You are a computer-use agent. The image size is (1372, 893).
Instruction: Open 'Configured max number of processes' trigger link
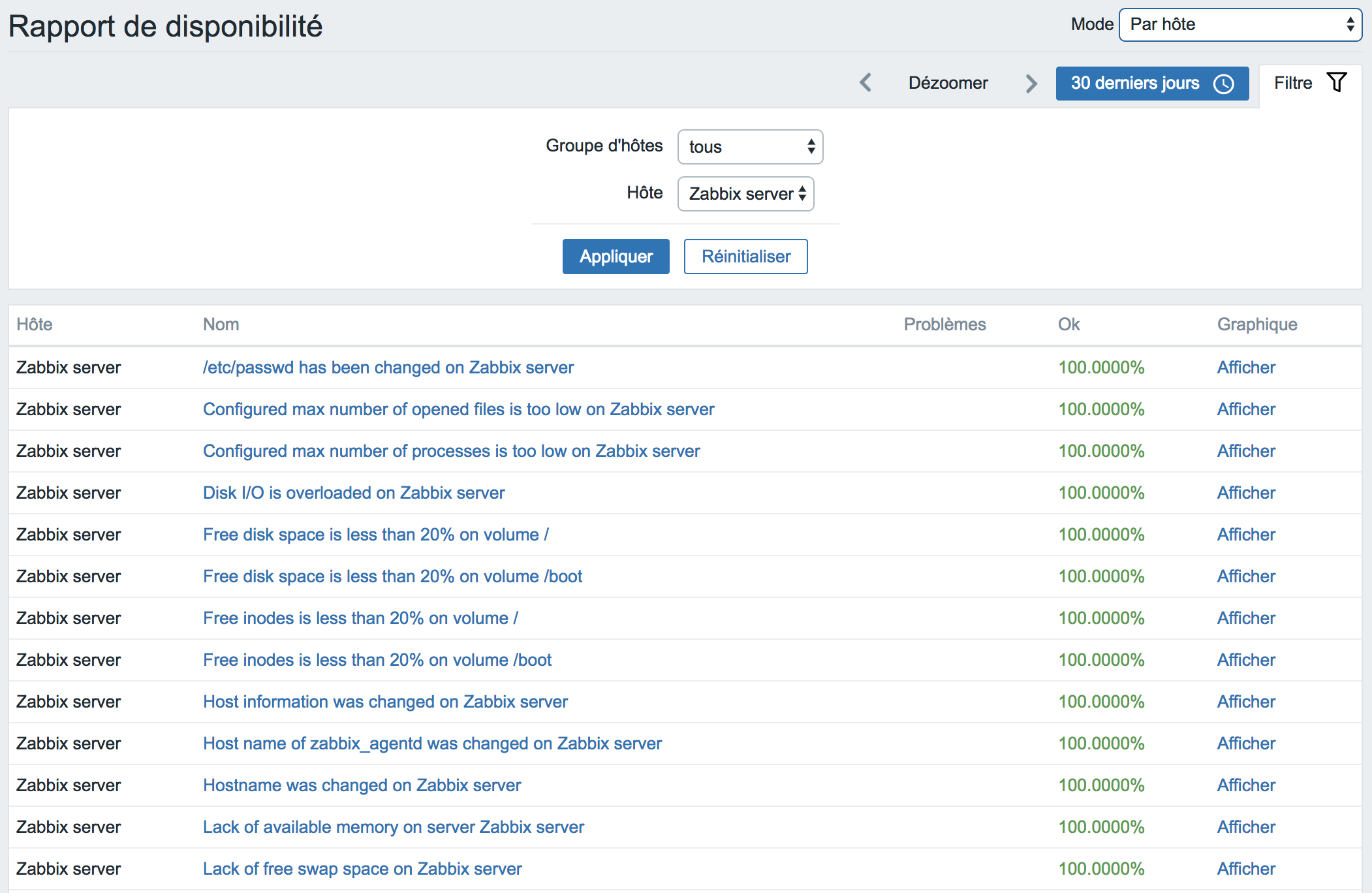(452, 451)
